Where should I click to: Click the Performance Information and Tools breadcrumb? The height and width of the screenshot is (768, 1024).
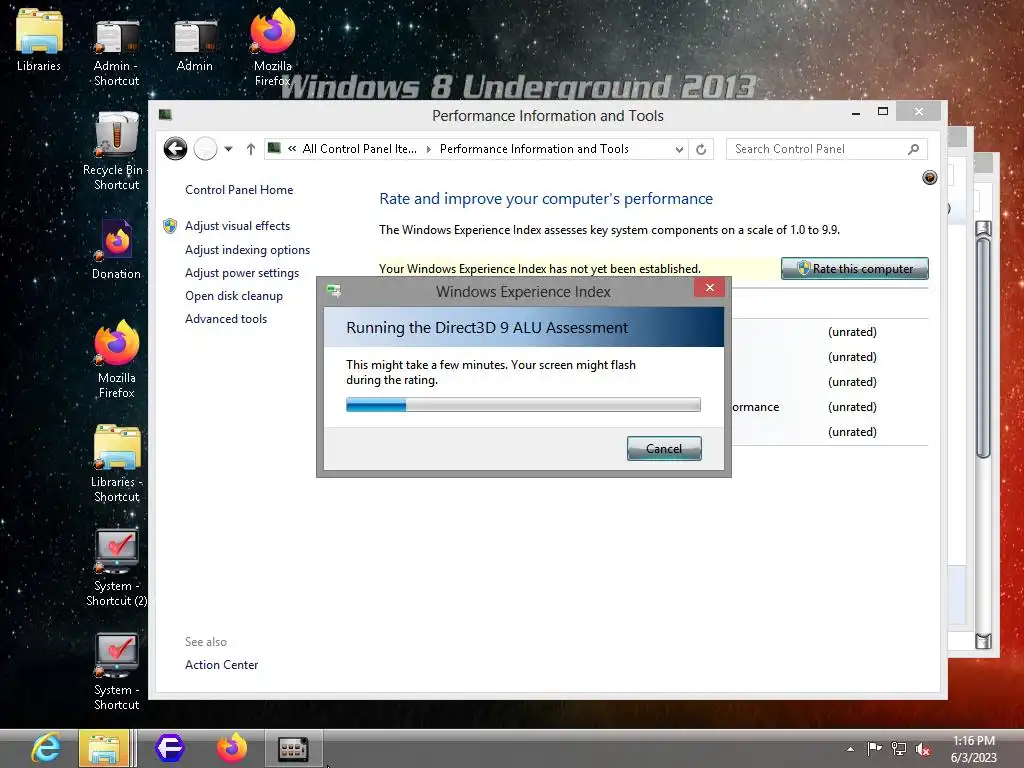coord(534,149)
